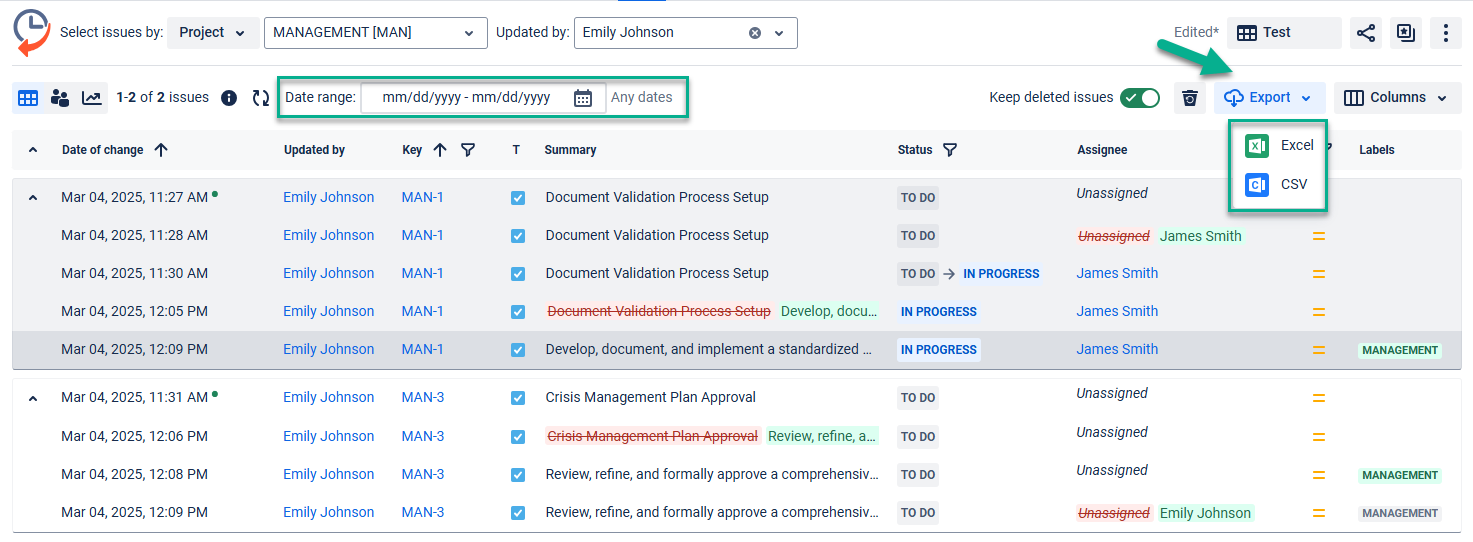
Task: Open the users view icon
Action: point(60,98)
